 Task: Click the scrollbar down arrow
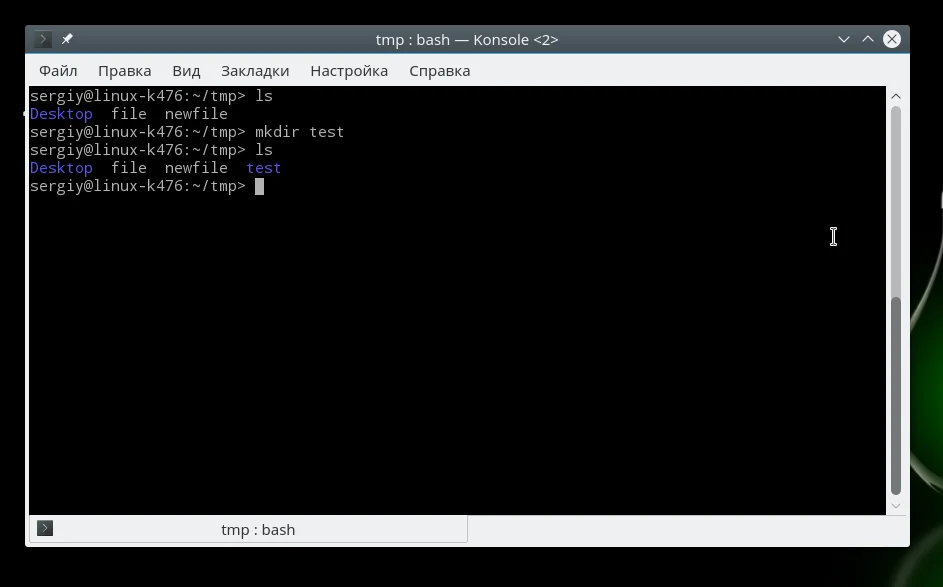(x=895, y=506)
